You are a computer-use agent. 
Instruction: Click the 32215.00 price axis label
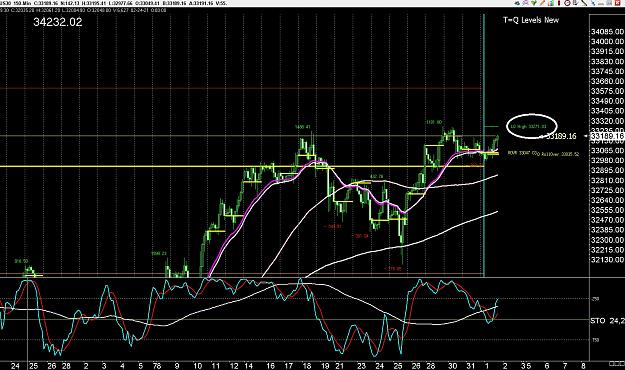tap(607, 250)
